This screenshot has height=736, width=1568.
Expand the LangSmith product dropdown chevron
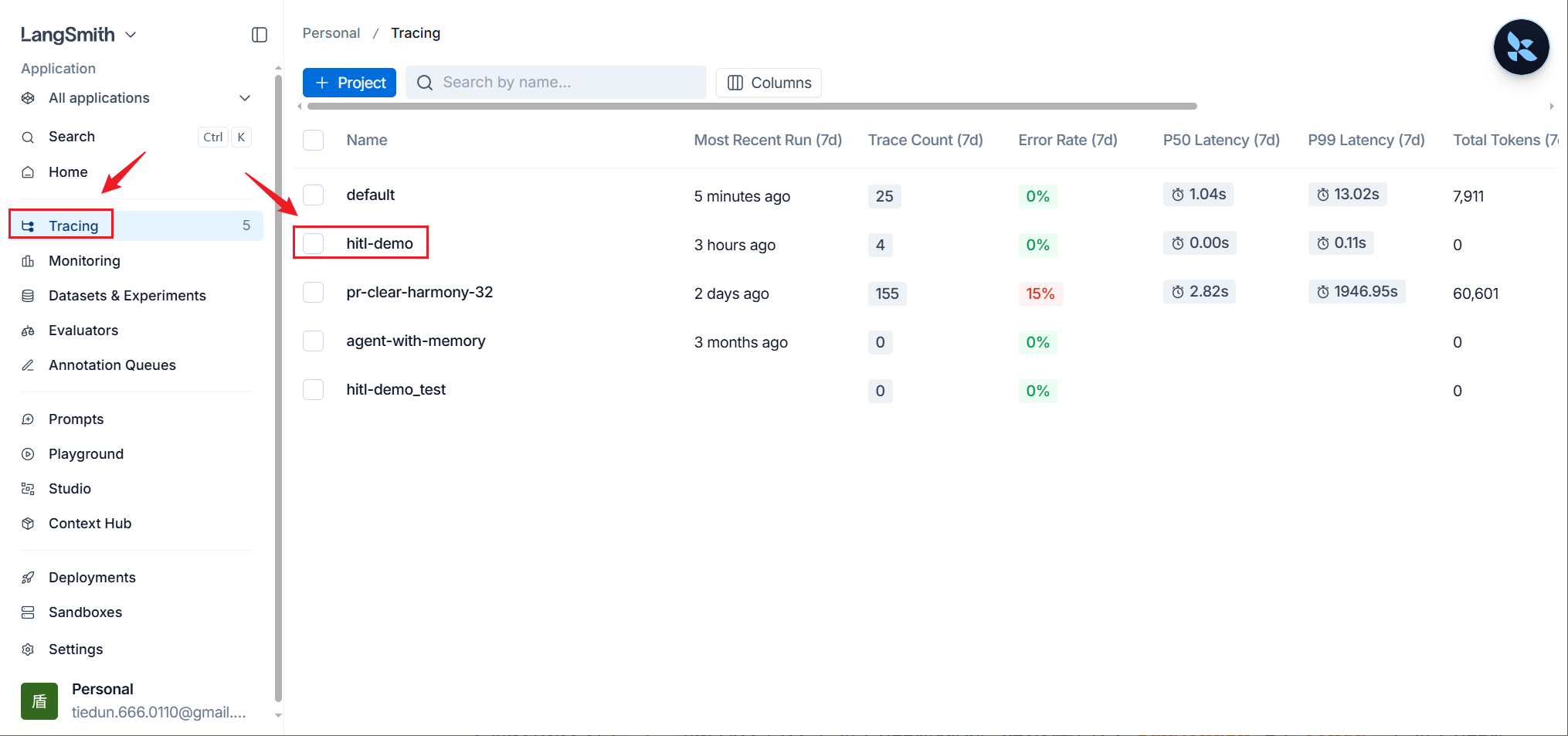(131, 36)
